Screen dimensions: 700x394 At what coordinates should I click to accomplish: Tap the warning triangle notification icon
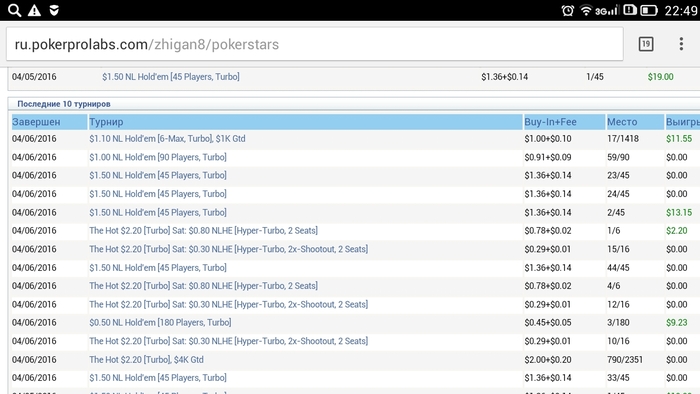[x=34, y=10]
